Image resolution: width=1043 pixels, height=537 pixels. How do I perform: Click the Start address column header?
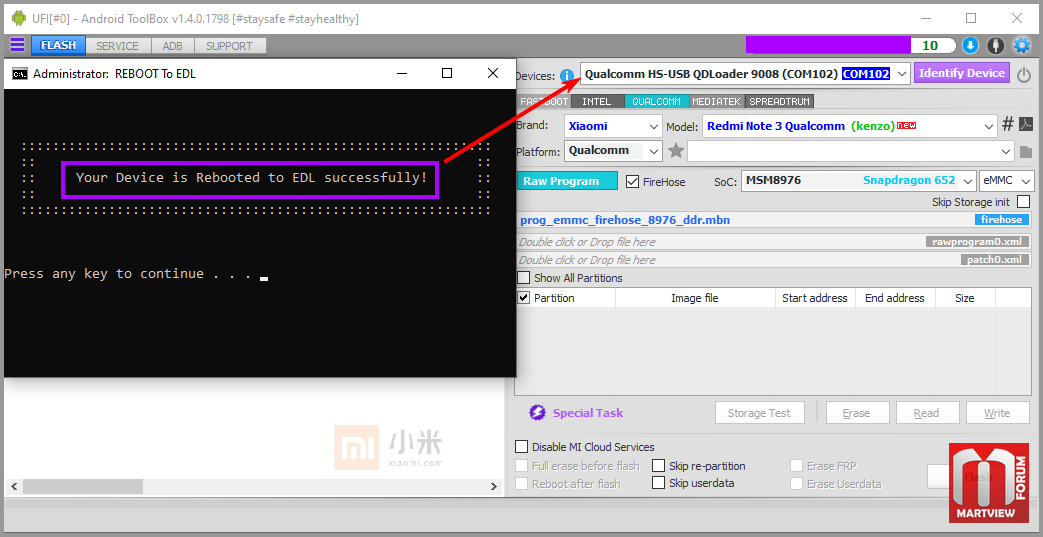click(x=815, y=298)
